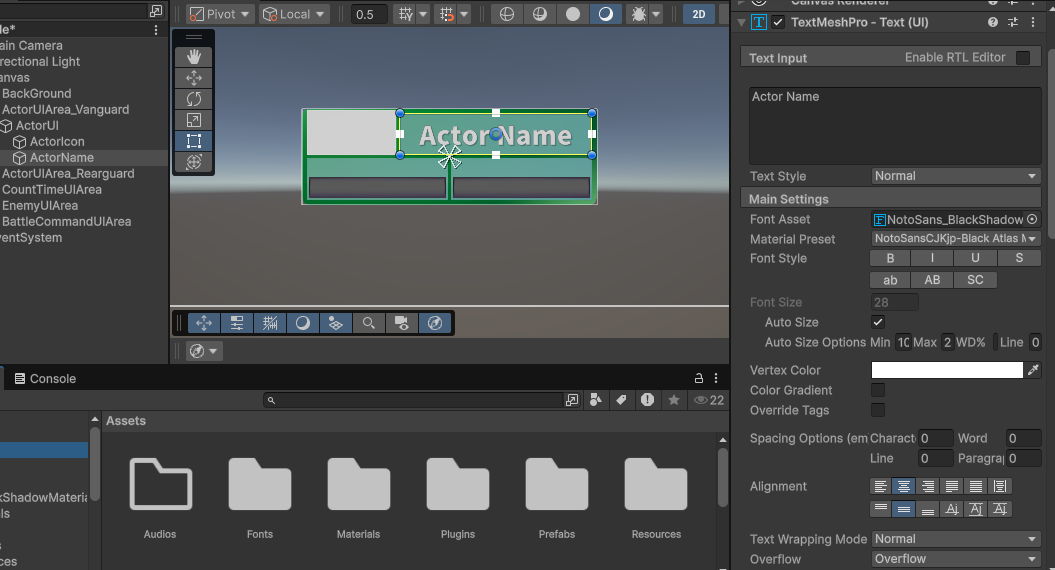Select ActorIcon in the hierarchy
The height and width of the screenshot is (570, 1055).
coord(56,142)
